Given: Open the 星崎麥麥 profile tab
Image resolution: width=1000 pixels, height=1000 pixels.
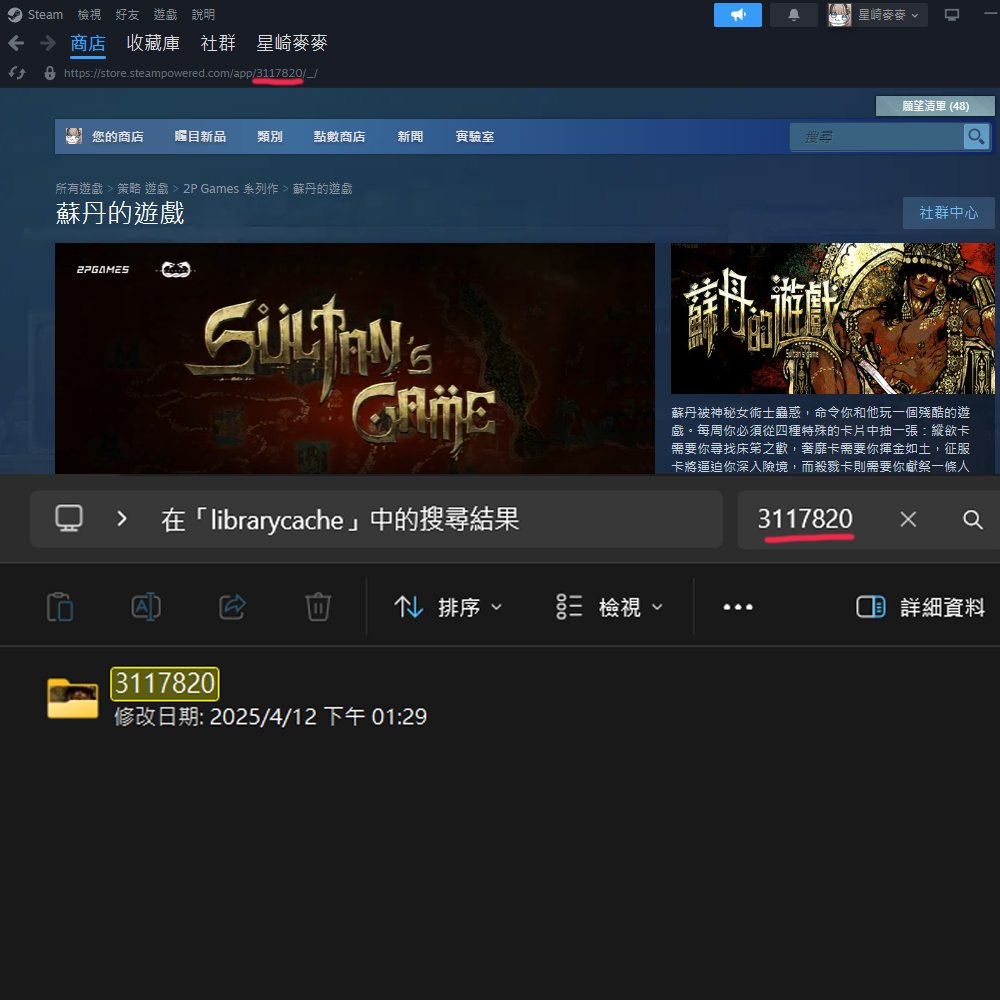Looking at the screenshot, I should tap(292, 43).
